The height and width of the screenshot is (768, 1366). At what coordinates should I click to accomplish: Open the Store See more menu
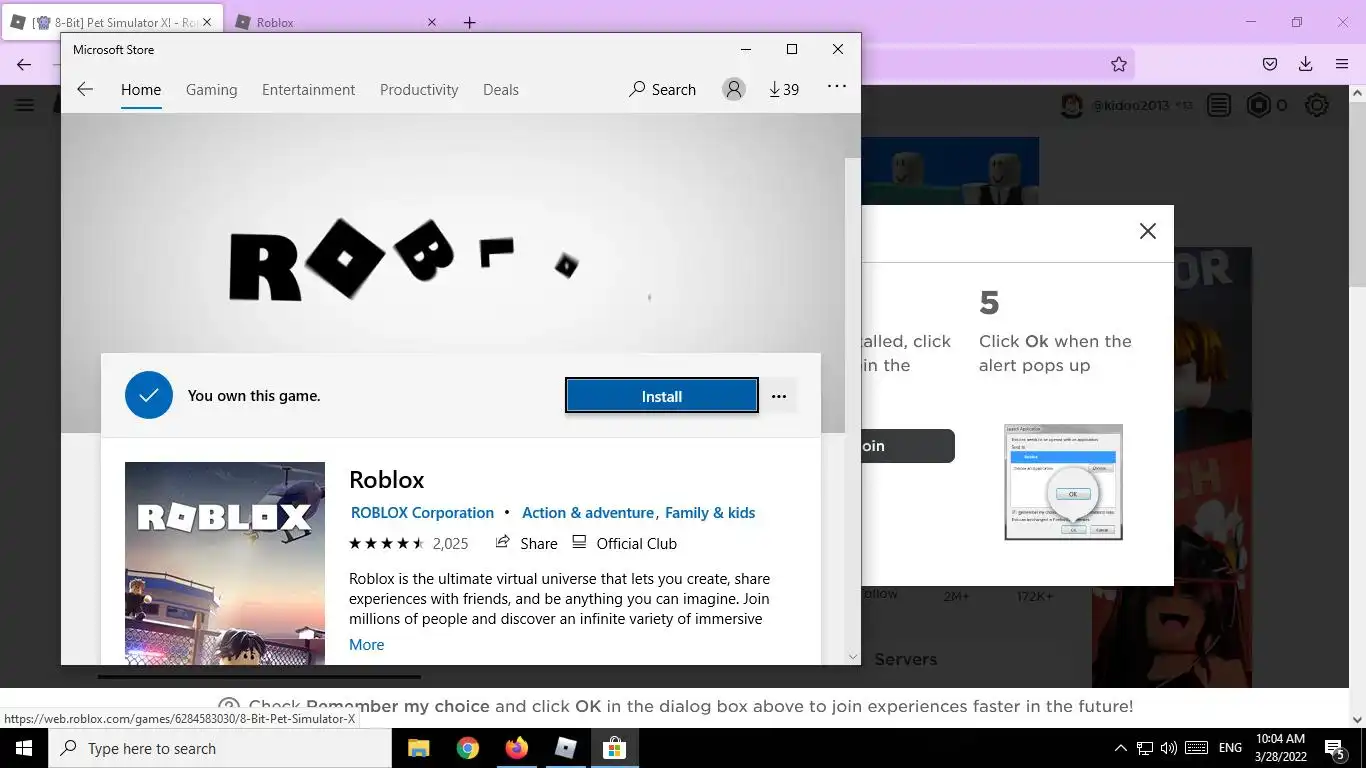click(837, 87)
